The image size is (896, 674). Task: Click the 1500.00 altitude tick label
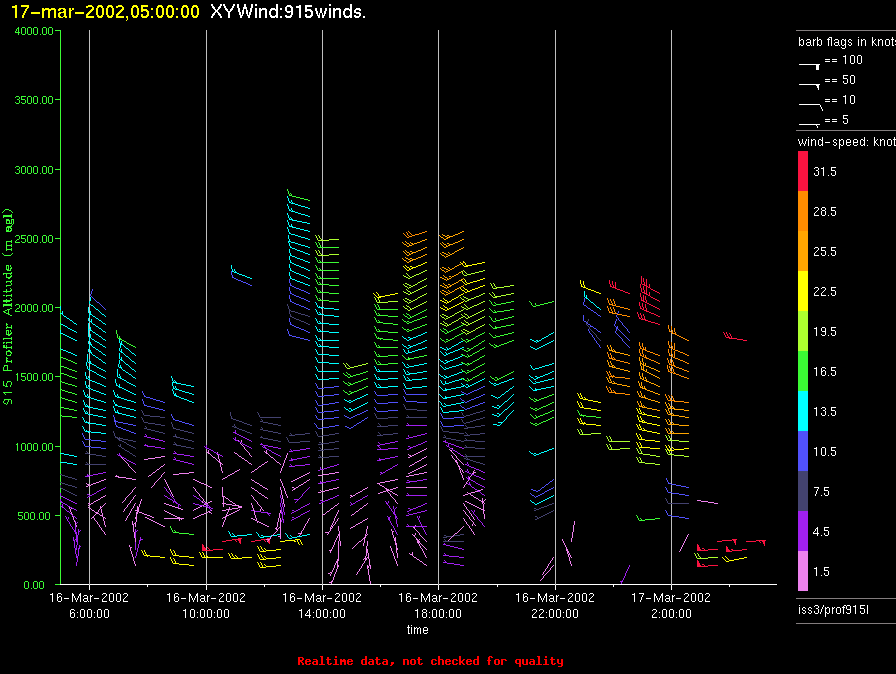click(x=34, y=377)
